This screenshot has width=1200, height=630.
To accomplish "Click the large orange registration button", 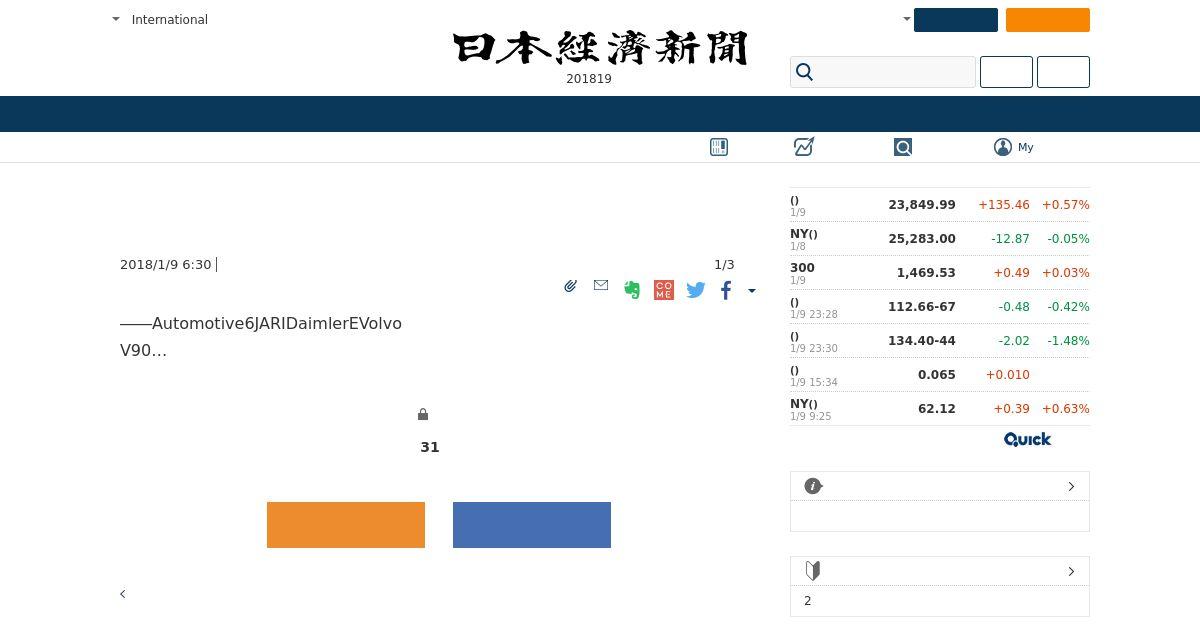I will (346, 525).
